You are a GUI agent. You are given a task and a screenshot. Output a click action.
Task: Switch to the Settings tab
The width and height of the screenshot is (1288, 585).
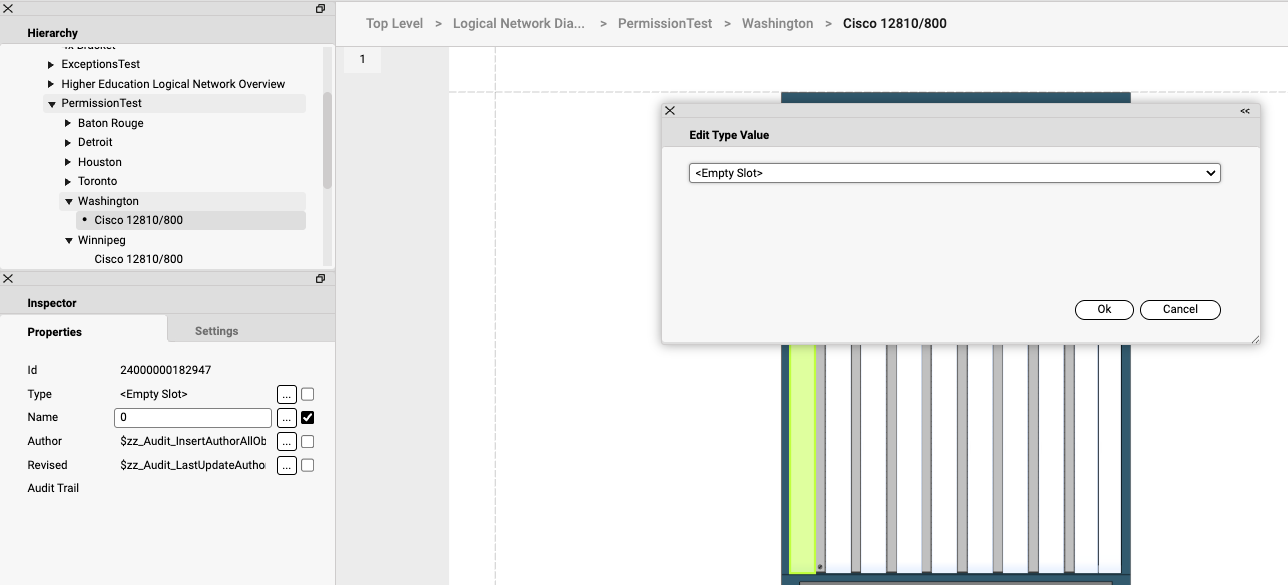click(216, 331)
